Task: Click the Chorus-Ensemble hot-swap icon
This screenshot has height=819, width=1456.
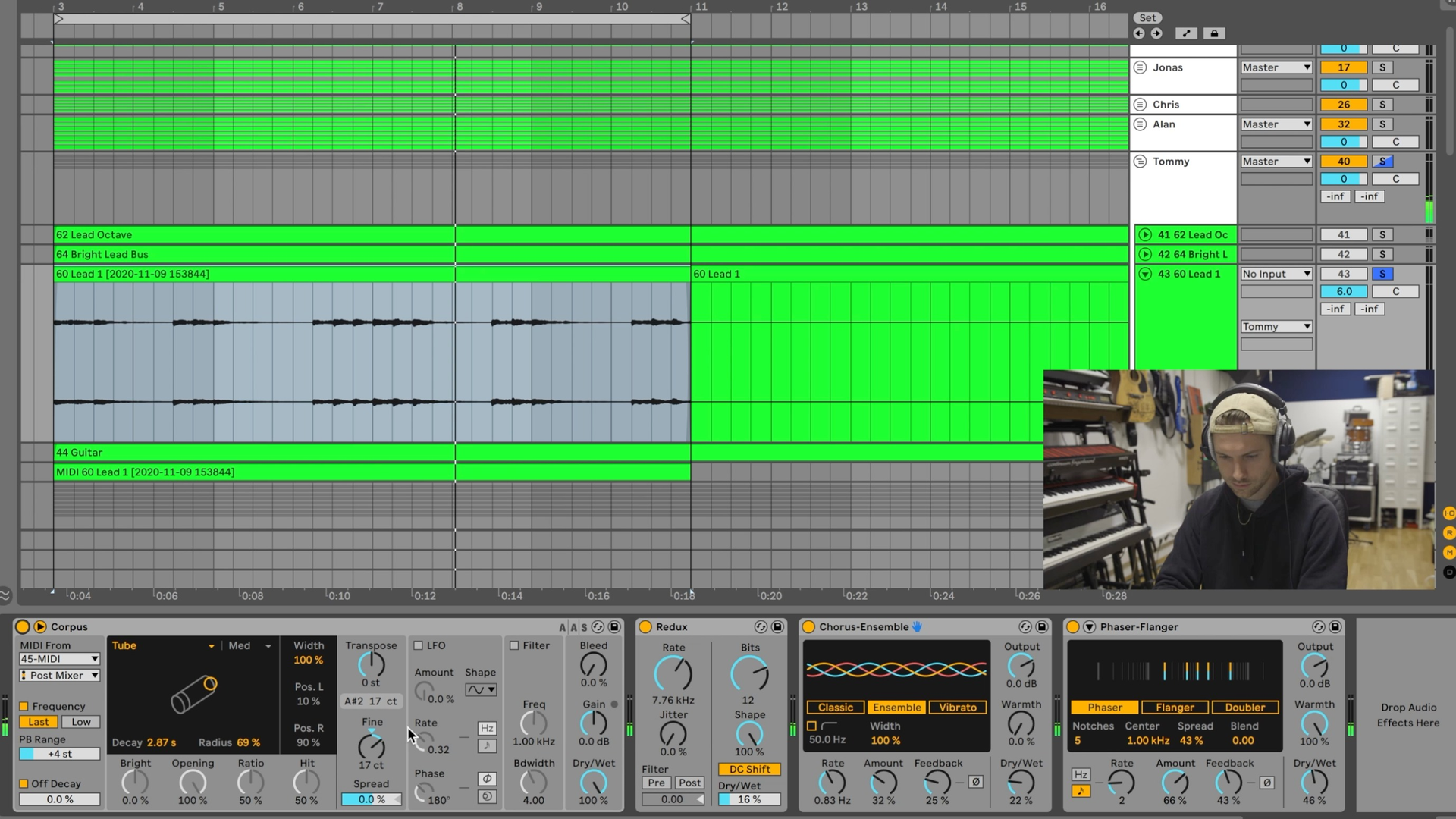Action: tap(1025, 627)
